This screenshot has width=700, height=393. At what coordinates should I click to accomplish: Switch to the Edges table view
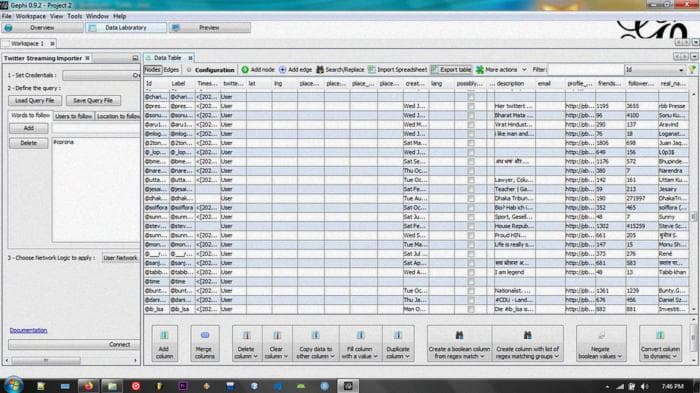coord(171,70)
